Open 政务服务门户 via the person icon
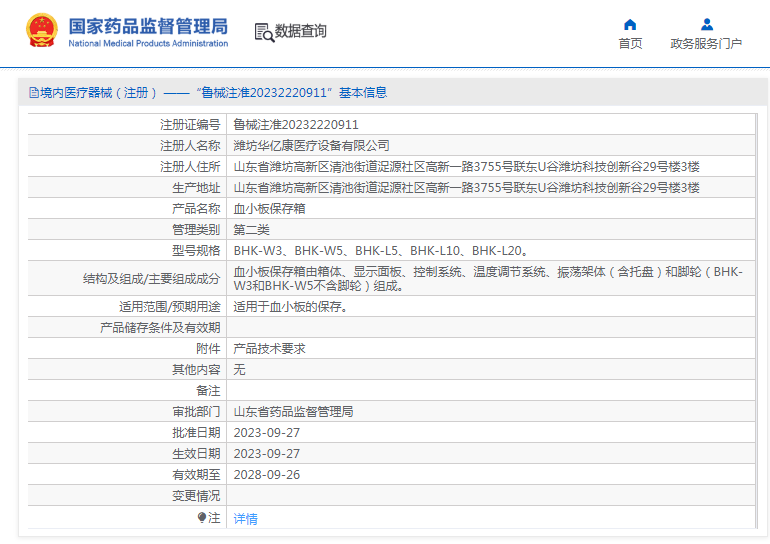 tap(707, 25)
